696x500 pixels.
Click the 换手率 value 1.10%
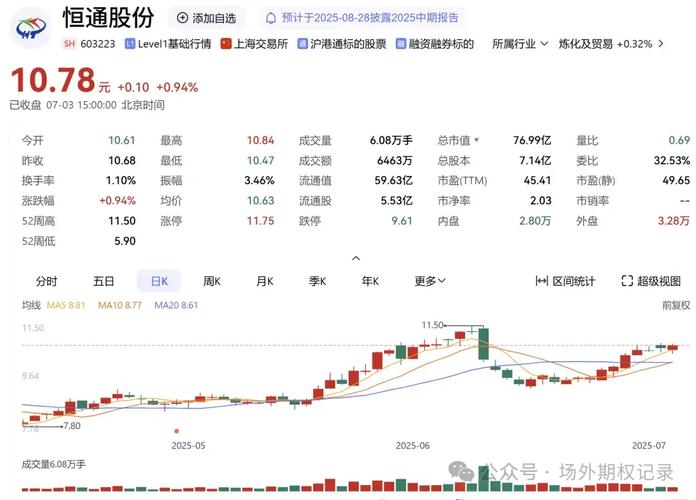(x=121, y=180)
